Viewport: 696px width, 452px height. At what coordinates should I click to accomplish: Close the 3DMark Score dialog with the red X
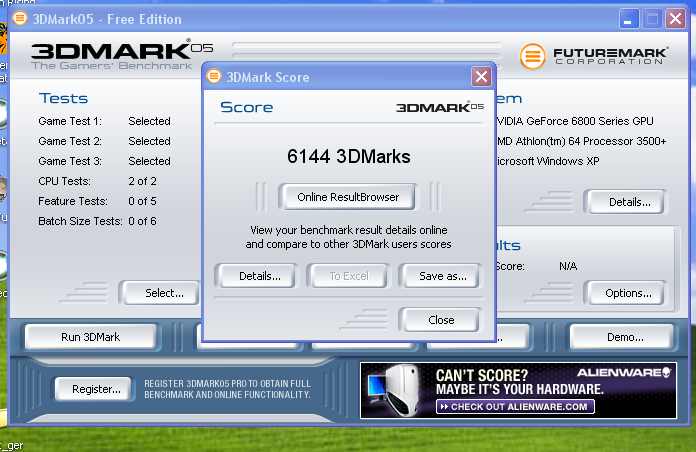pyautogui.click(x=481, y=76)
